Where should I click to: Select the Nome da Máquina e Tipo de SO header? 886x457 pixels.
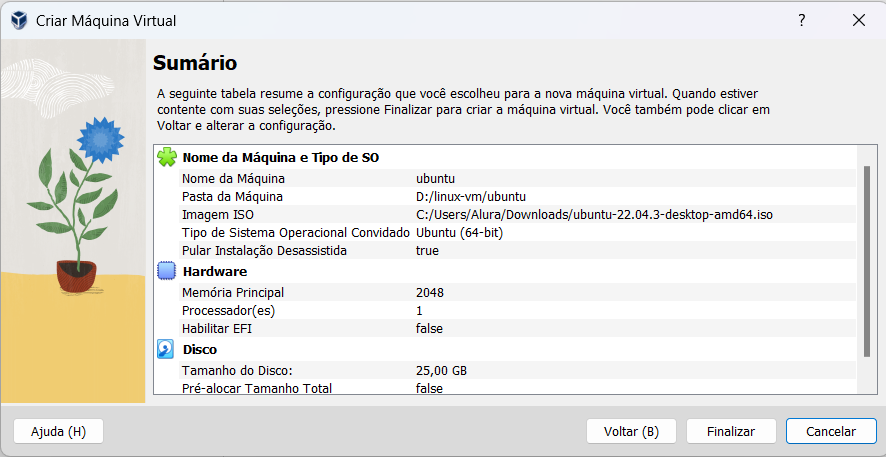click(280, 158)
